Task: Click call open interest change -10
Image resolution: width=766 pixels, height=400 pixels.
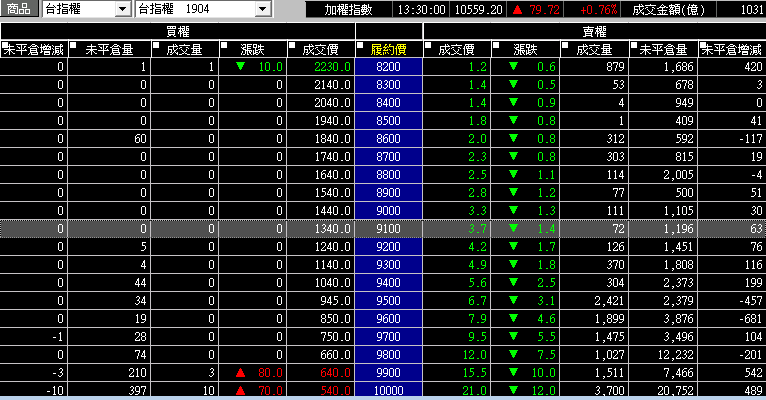Action: click(x=55, y=391)
